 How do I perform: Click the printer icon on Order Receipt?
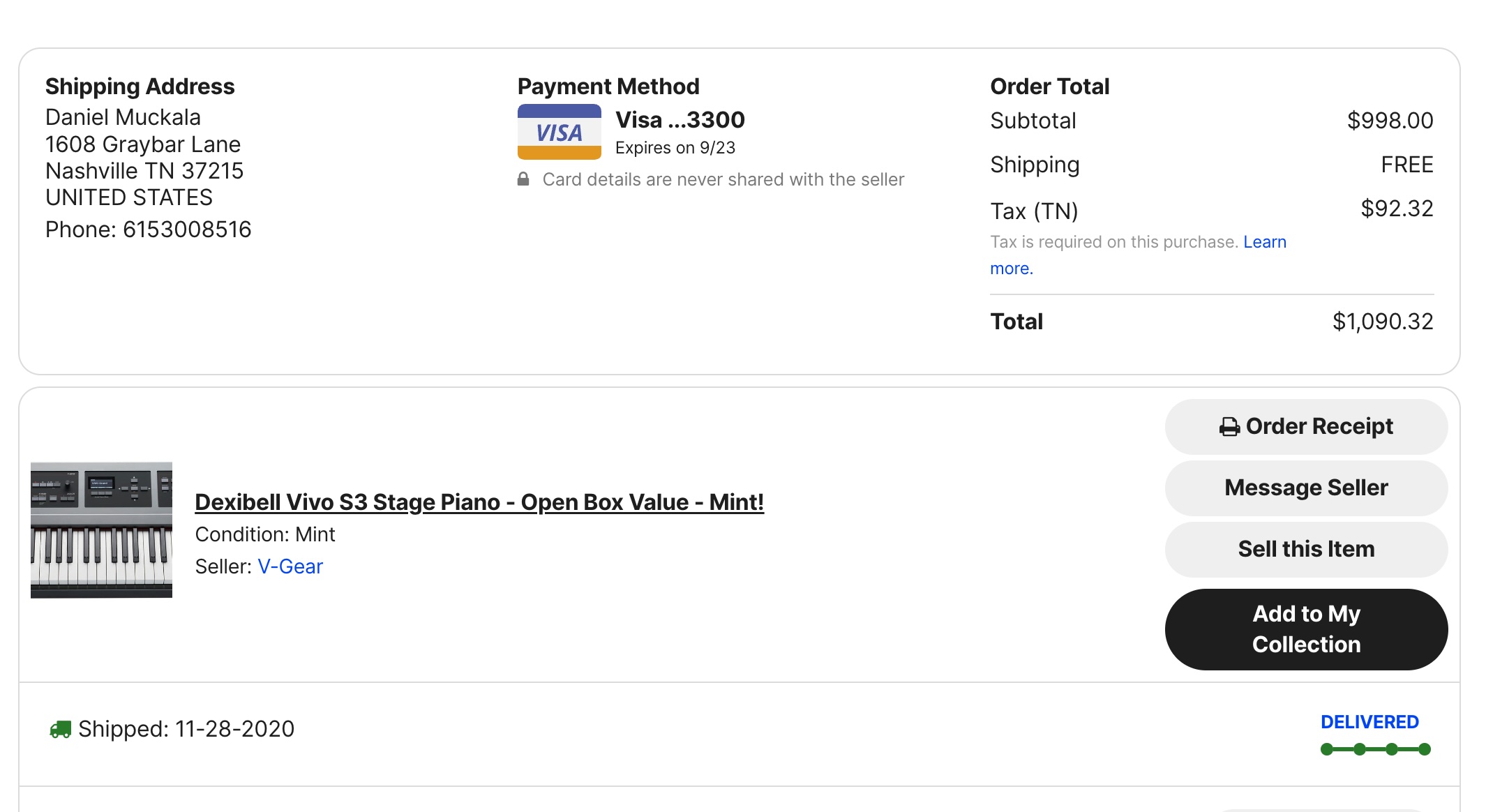pyautogui.click(x=1229, y=427)
